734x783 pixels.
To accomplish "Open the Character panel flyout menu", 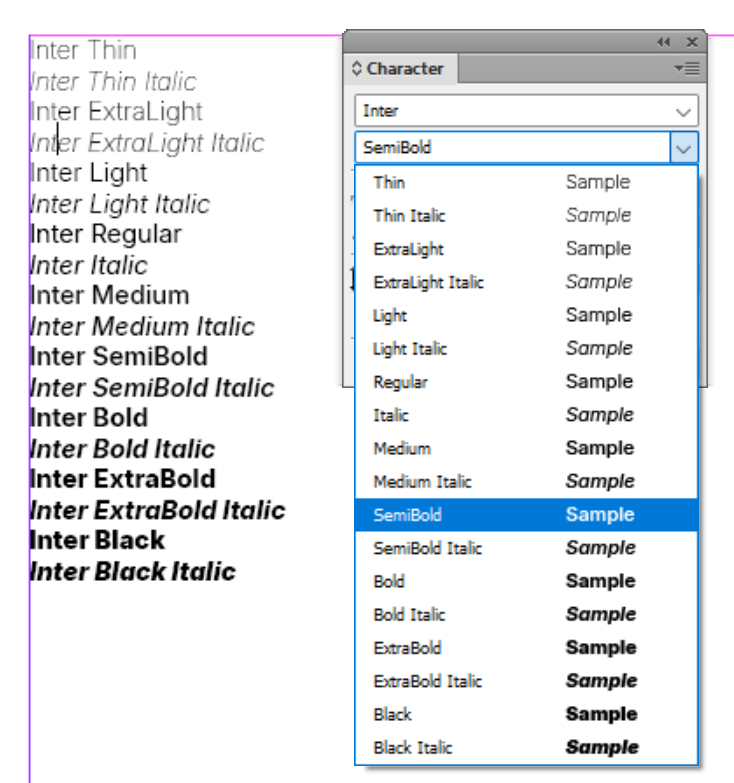I will [x=687, y=68].
